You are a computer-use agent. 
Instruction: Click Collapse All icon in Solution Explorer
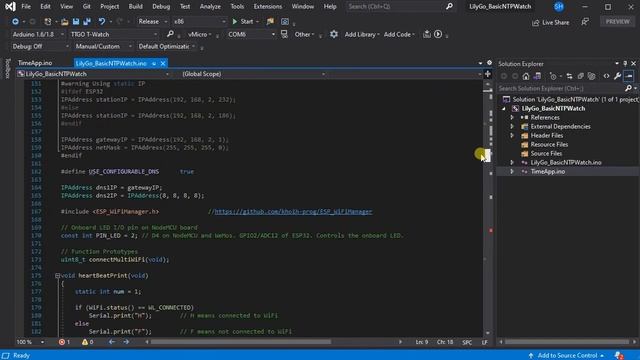point(580,76)
